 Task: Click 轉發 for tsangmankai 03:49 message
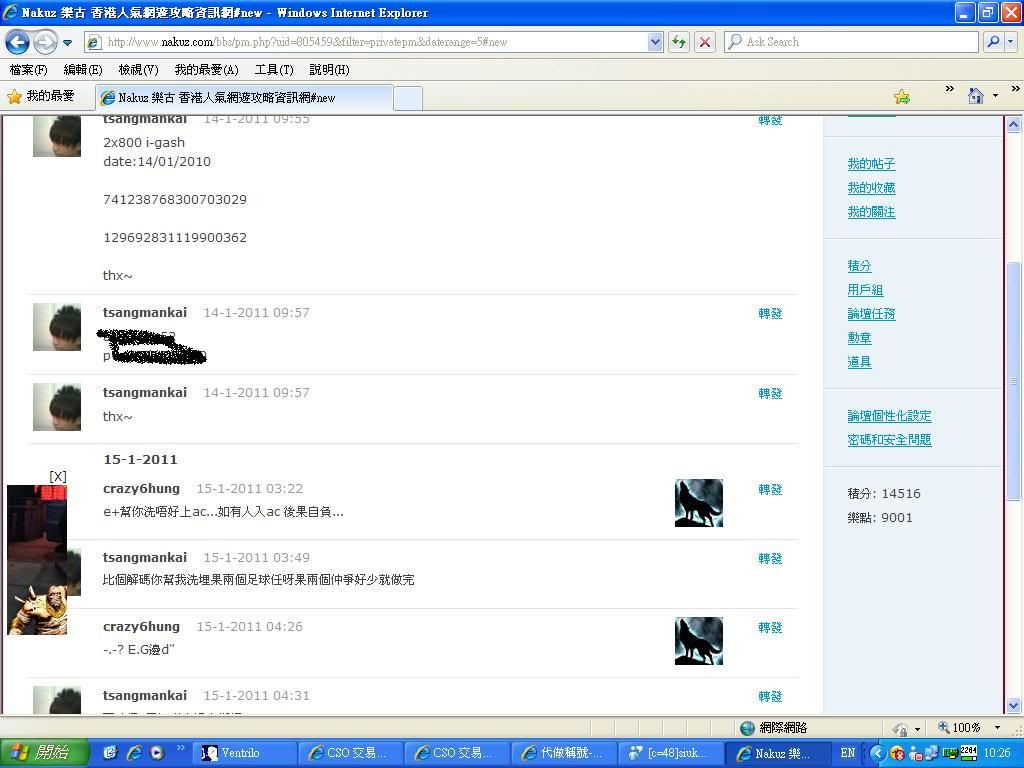tap(770, 558)
